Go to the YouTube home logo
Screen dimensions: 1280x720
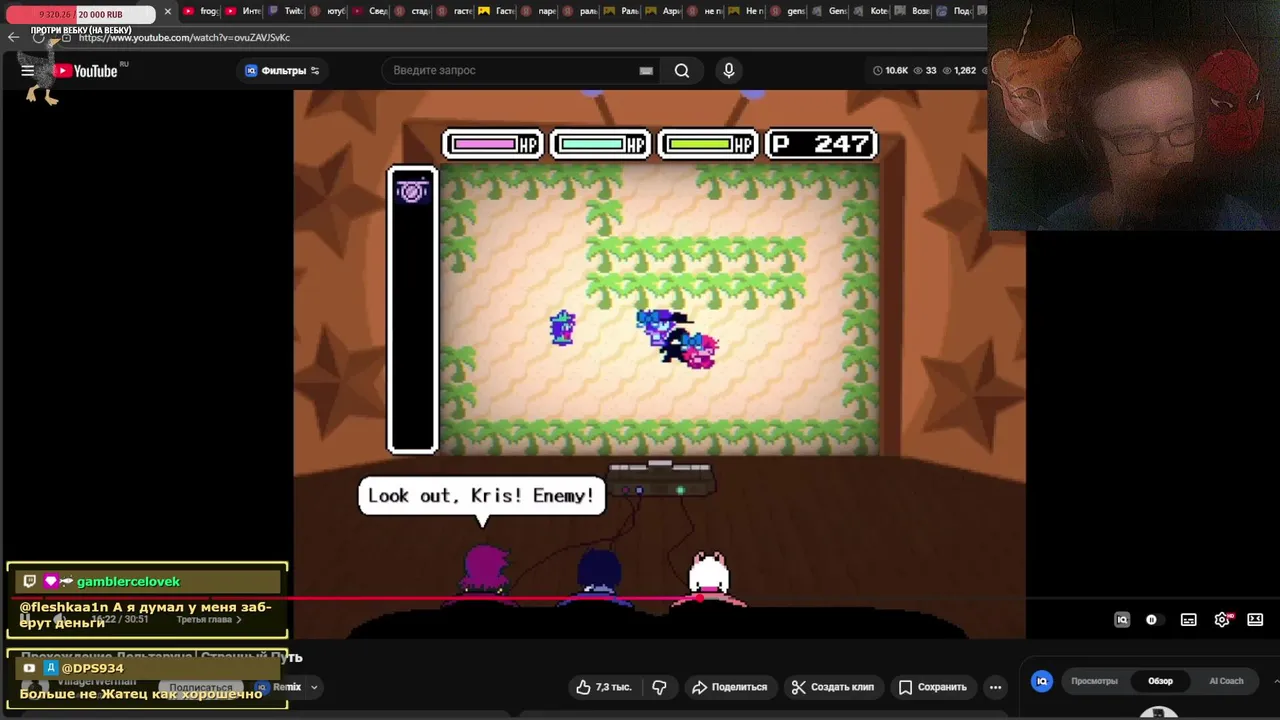tap(86, 71)
